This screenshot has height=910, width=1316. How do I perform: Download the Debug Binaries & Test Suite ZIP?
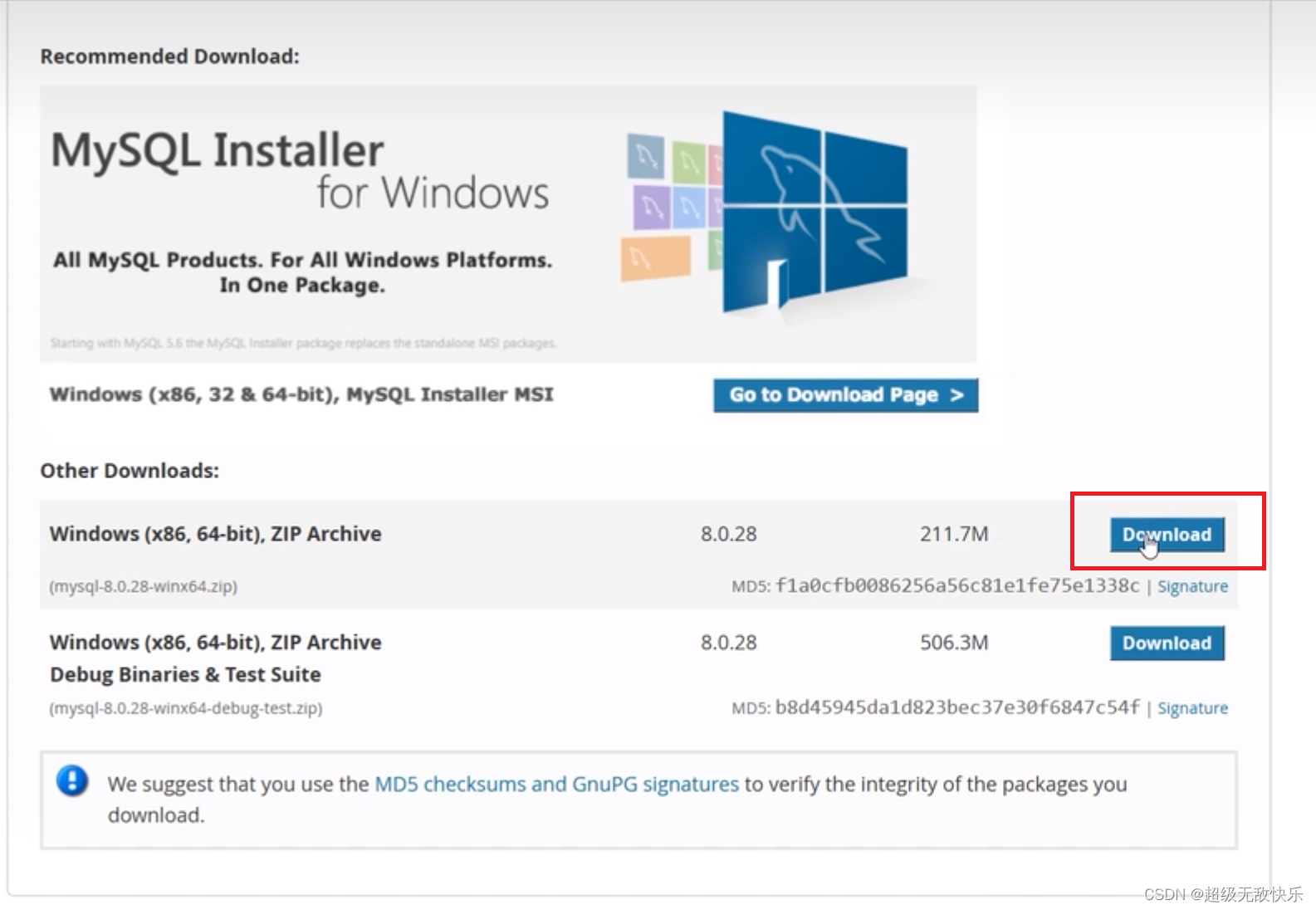(1167, 643)
